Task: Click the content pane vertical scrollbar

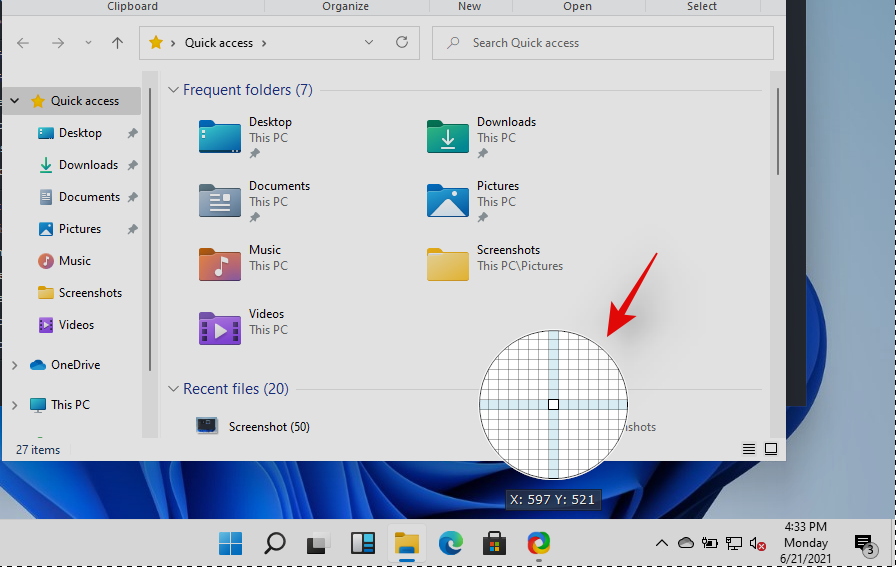Action: [x=778, y=131]
